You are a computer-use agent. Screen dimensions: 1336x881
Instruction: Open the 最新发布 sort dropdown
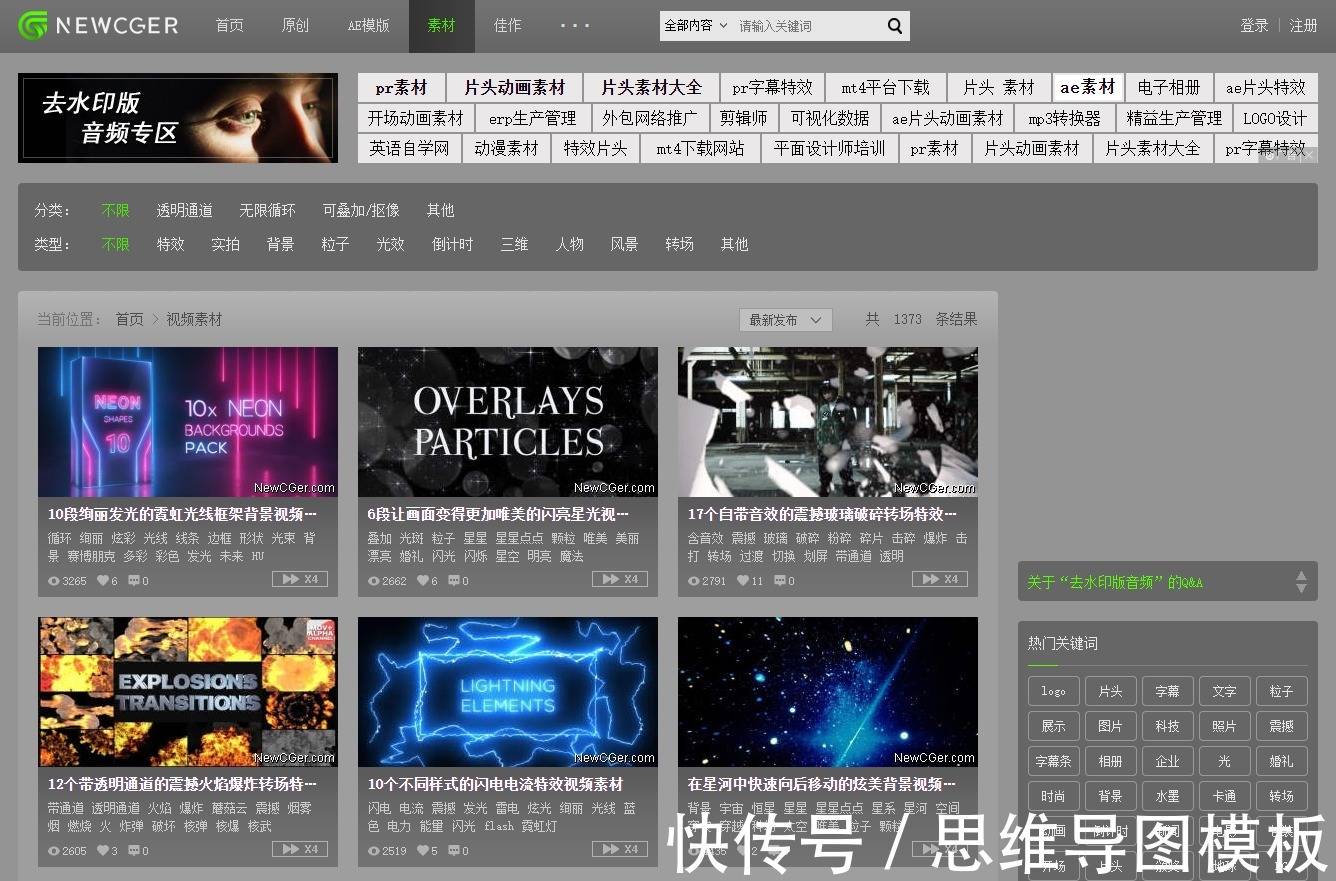(785, 320)
